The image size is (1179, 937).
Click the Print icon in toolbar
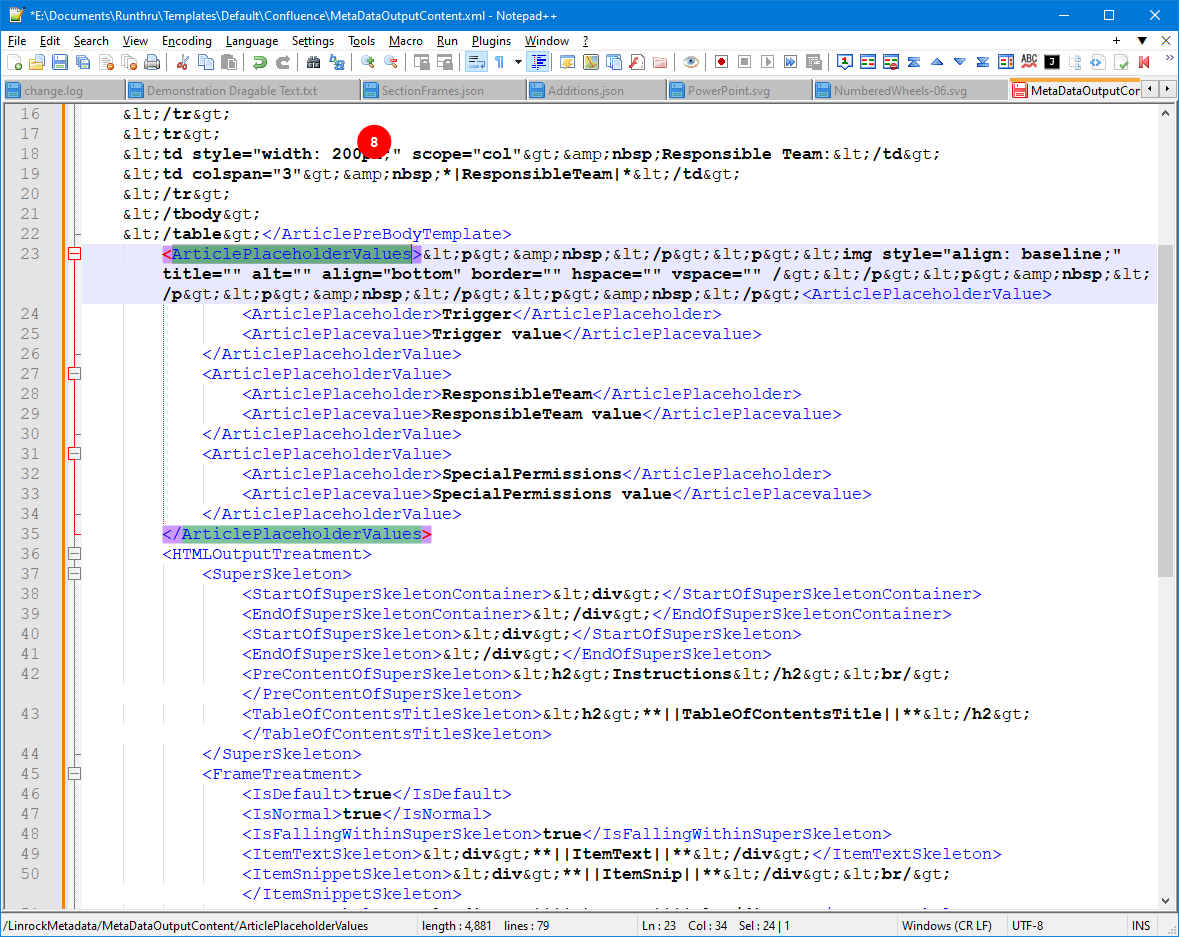(x=152, y=62)
